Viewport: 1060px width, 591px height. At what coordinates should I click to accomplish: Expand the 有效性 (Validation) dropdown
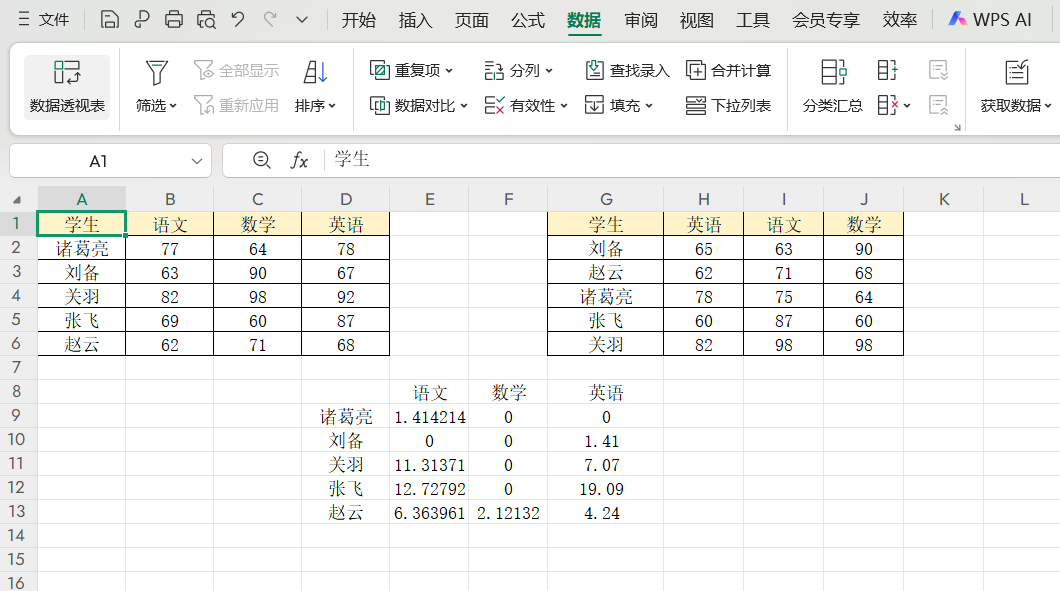[x=533, y=104]
